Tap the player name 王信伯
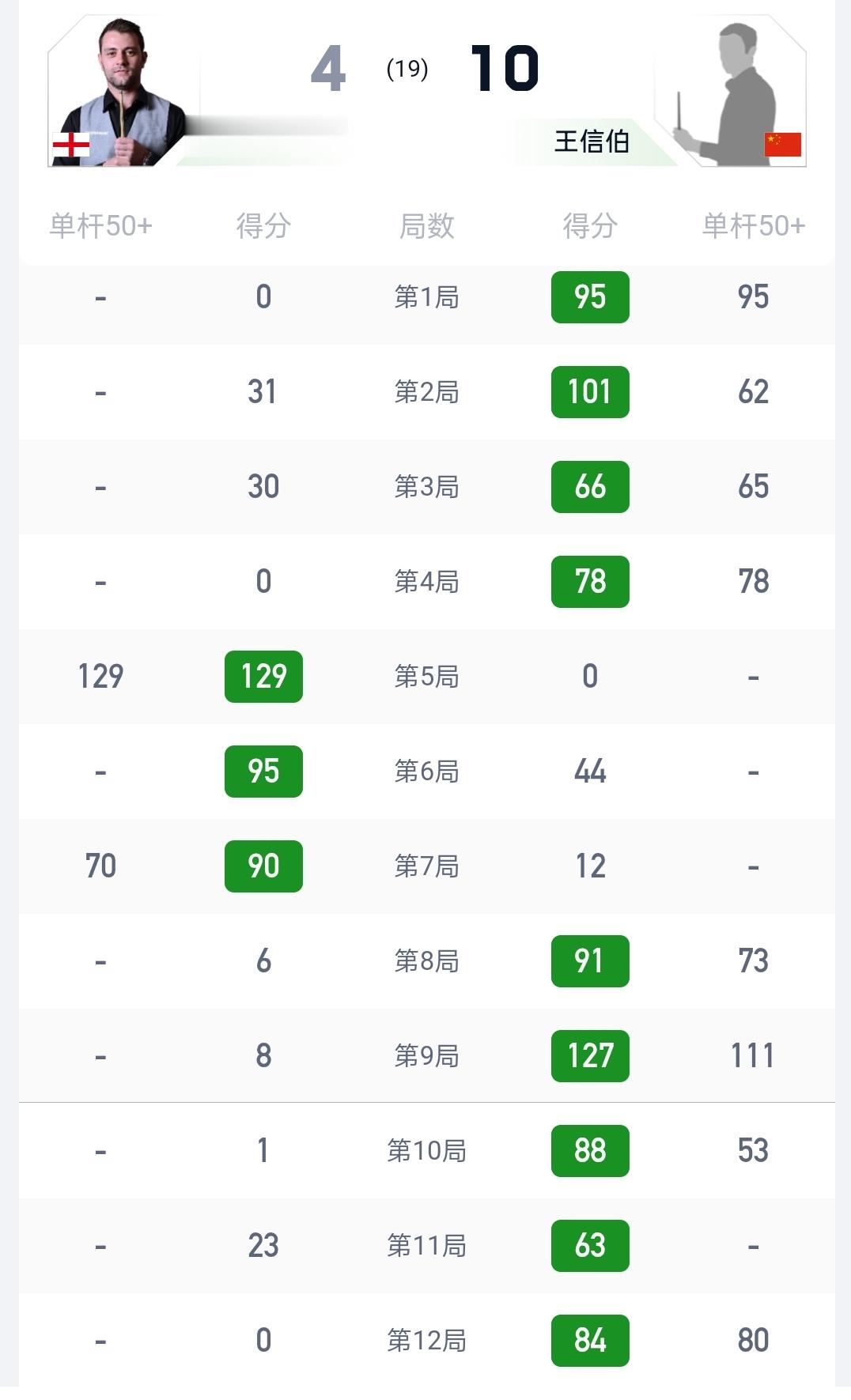 coord(592,142)
